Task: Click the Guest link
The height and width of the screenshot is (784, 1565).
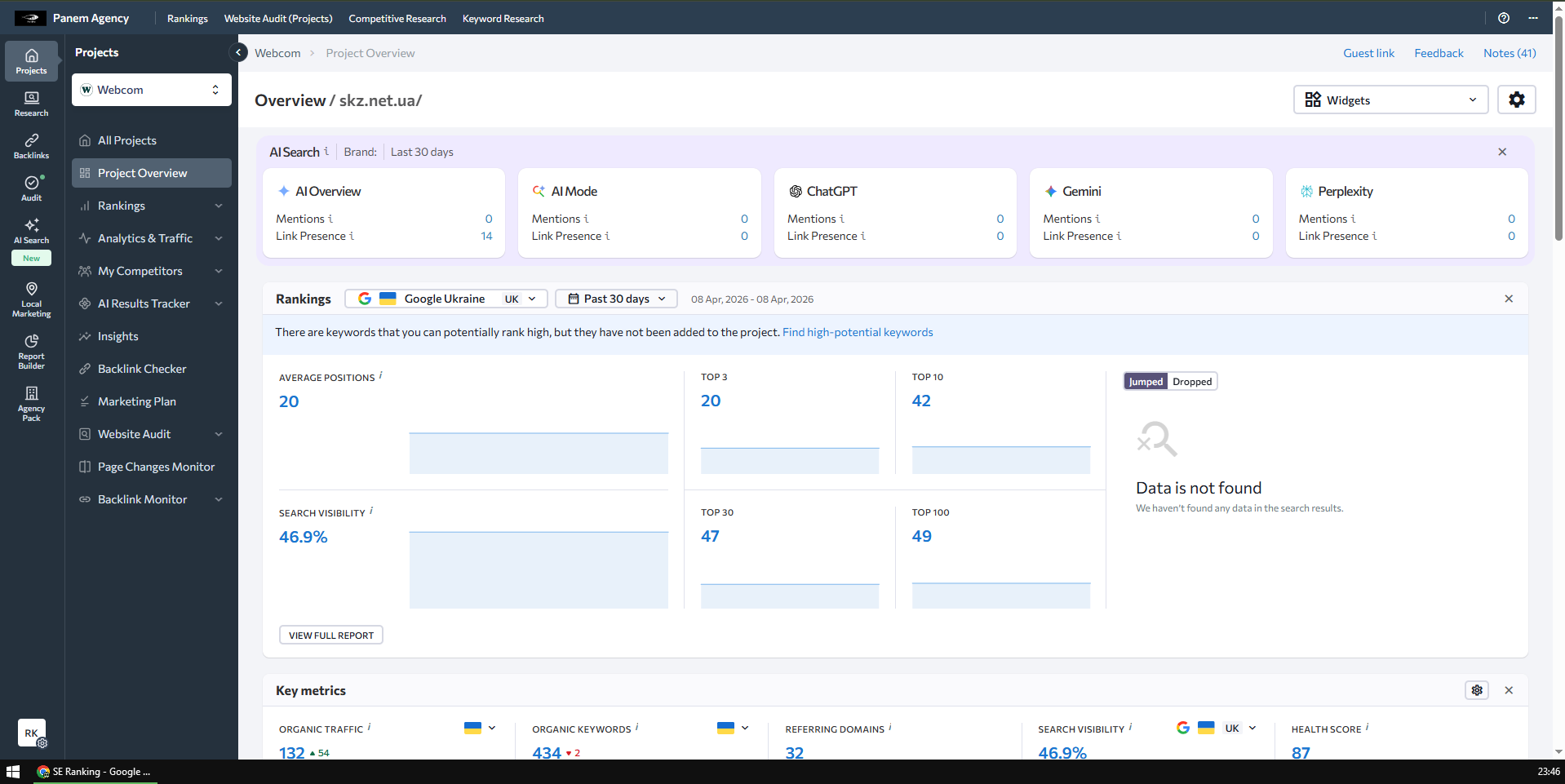Action: (x=1369, y=53)
